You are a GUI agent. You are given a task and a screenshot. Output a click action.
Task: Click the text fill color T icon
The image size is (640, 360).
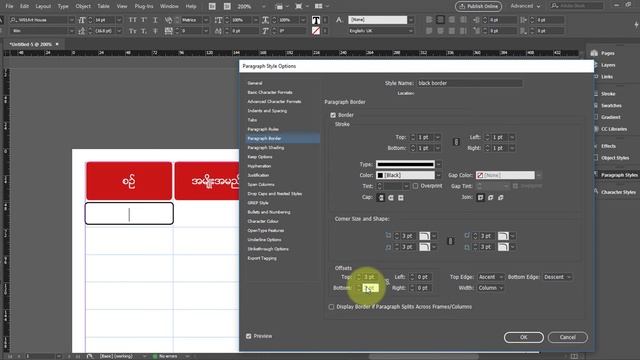coord(316,20)
